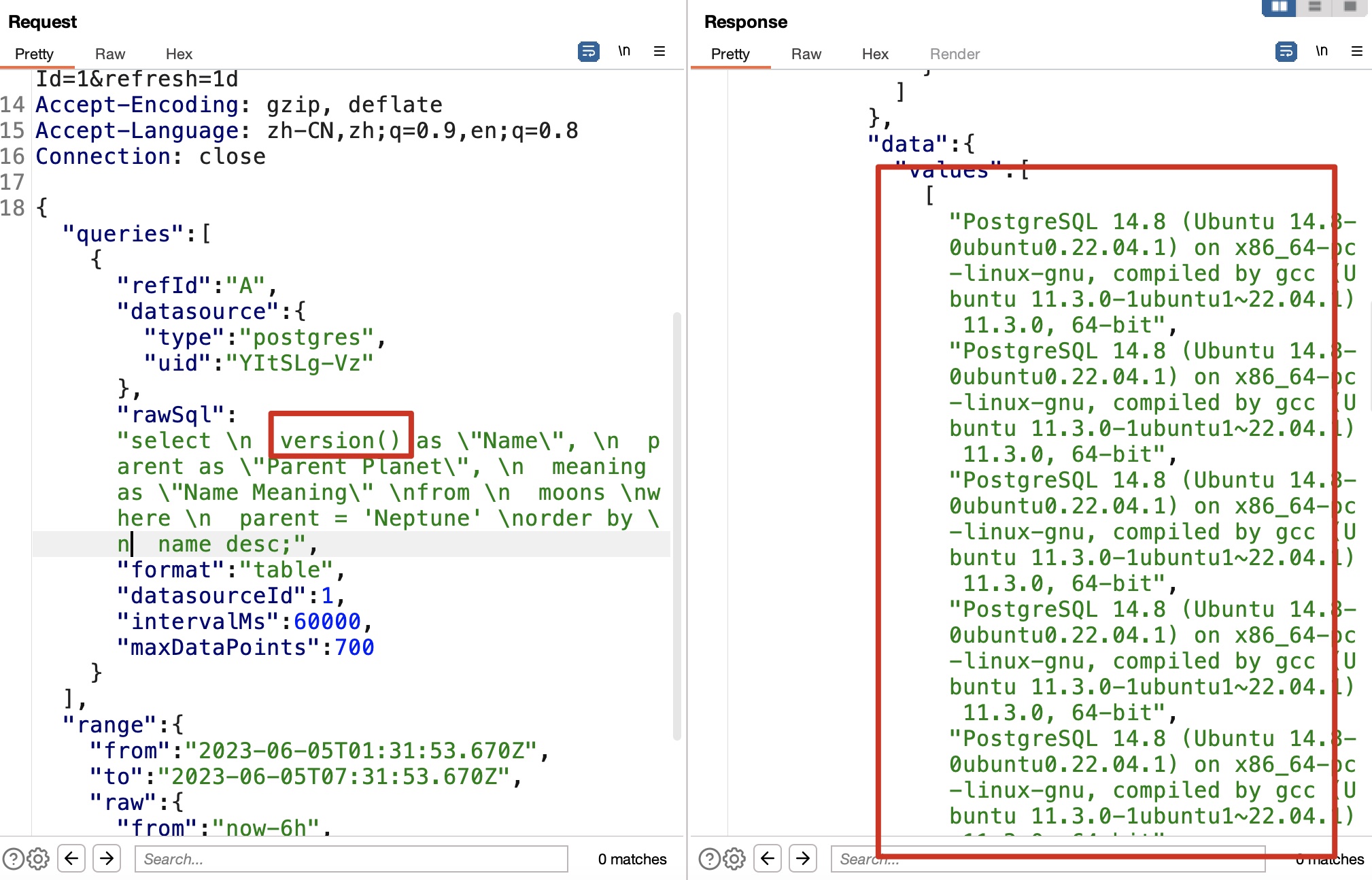This screenshot has width=1372, height=880.
Task: Toggle non-printable characters \n in Request panel
Action: tap(624, 52)
